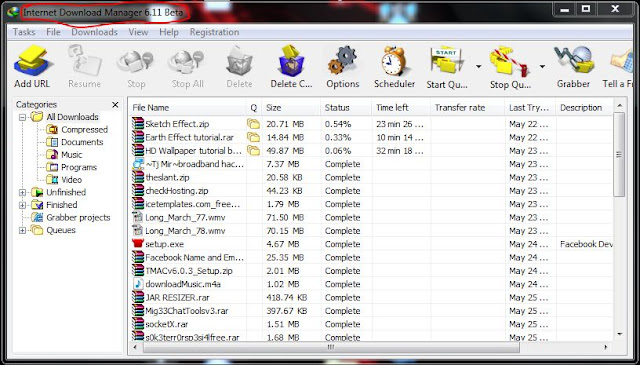Collapse the All Downloads tree node

pos(22,117)
